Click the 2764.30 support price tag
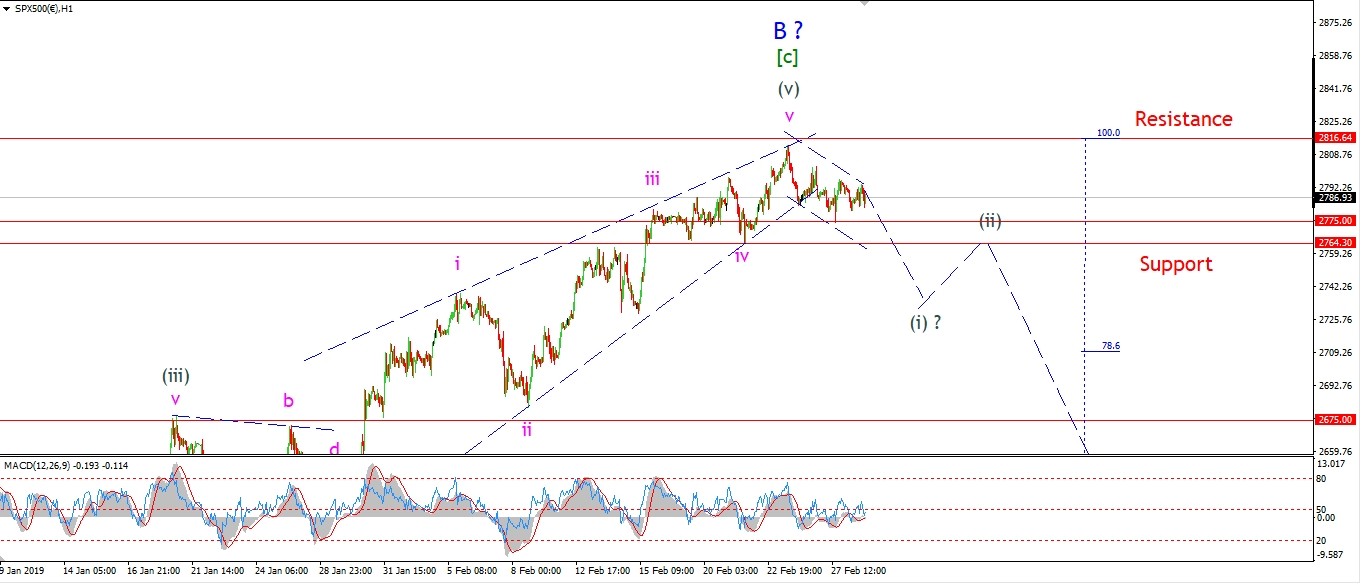This screenshot has width=1361, height=584. [1335, 243]
